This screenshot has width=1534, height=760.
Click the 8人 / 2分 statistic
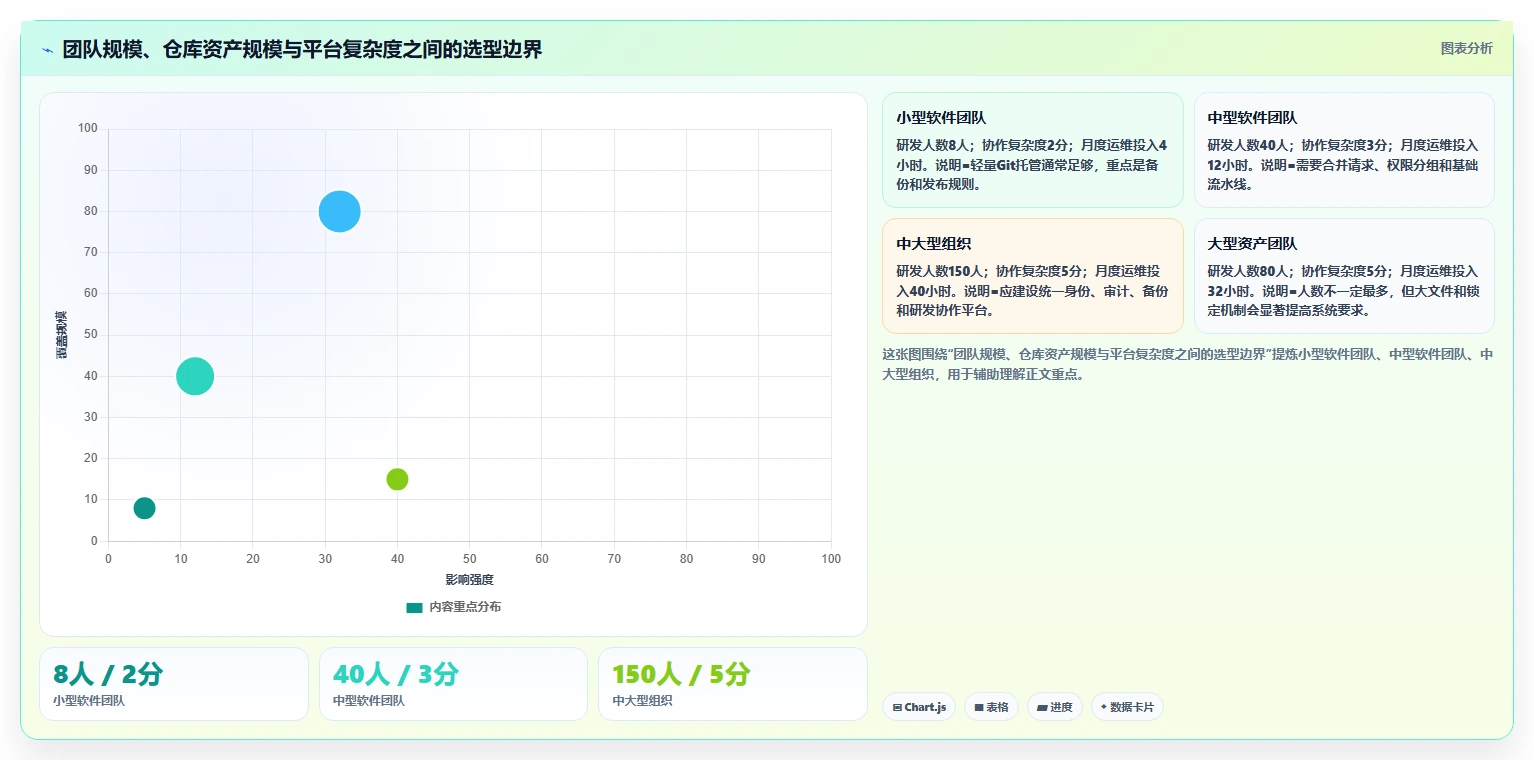pos(107,675)
